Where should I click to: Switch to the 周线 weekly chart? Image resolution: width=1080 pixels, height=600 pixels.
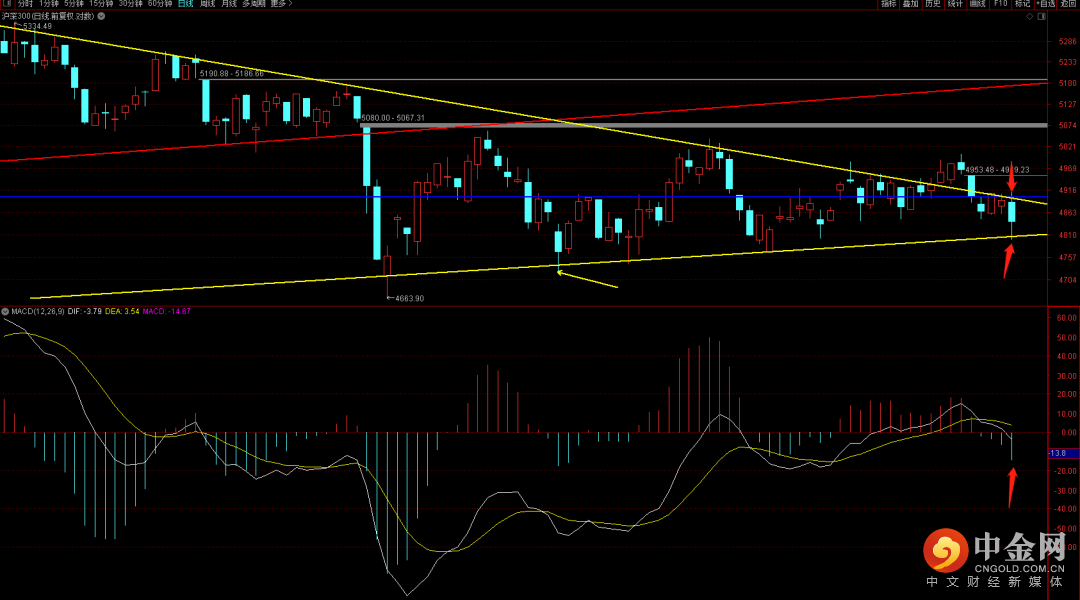207,3
